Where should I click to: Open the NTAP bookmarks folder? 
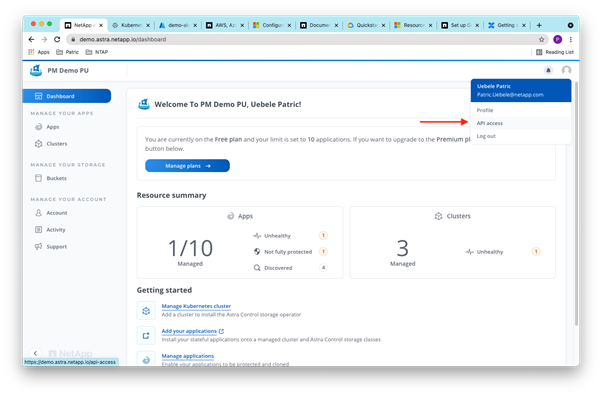coord(97,52)
